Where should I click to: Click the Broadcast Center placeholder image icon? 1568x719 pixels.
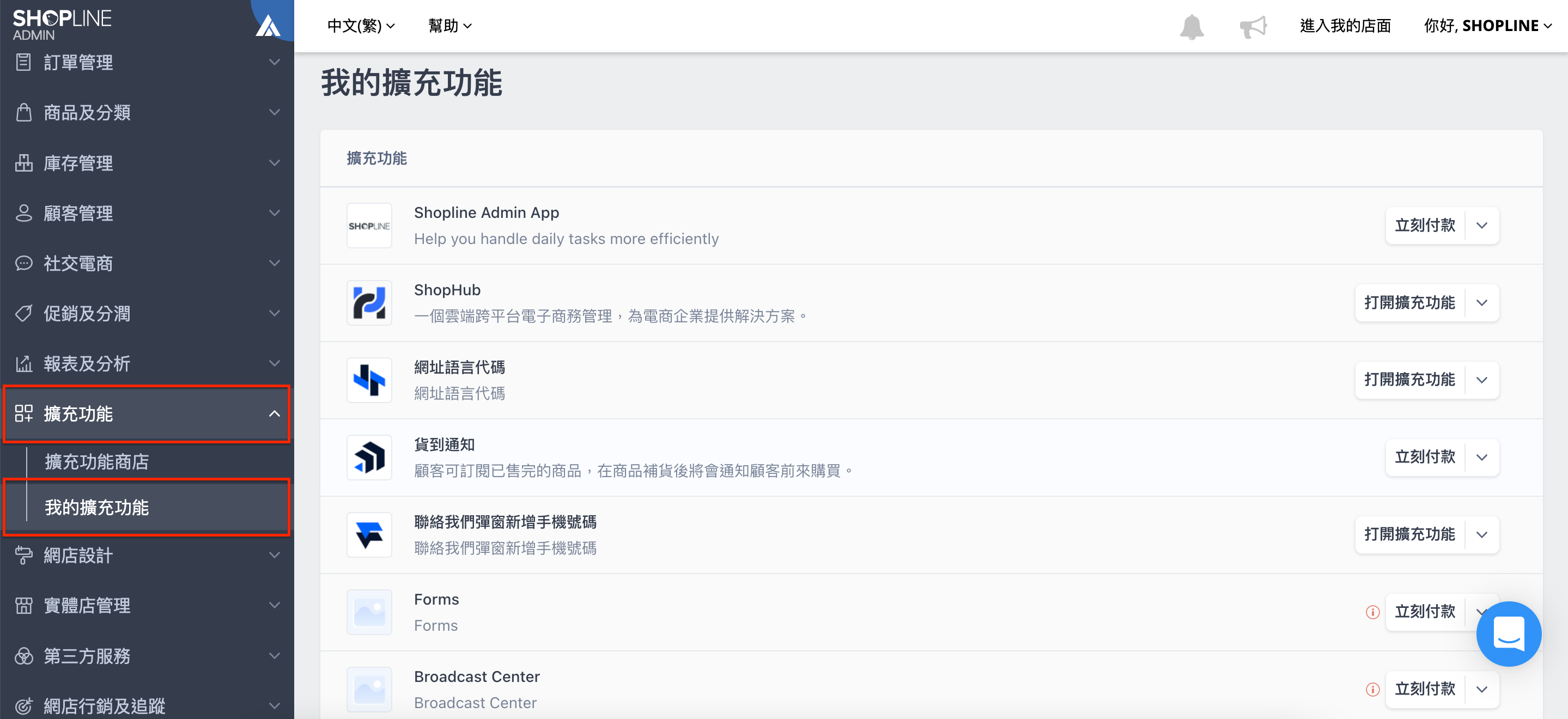click(x=369, y=689)
